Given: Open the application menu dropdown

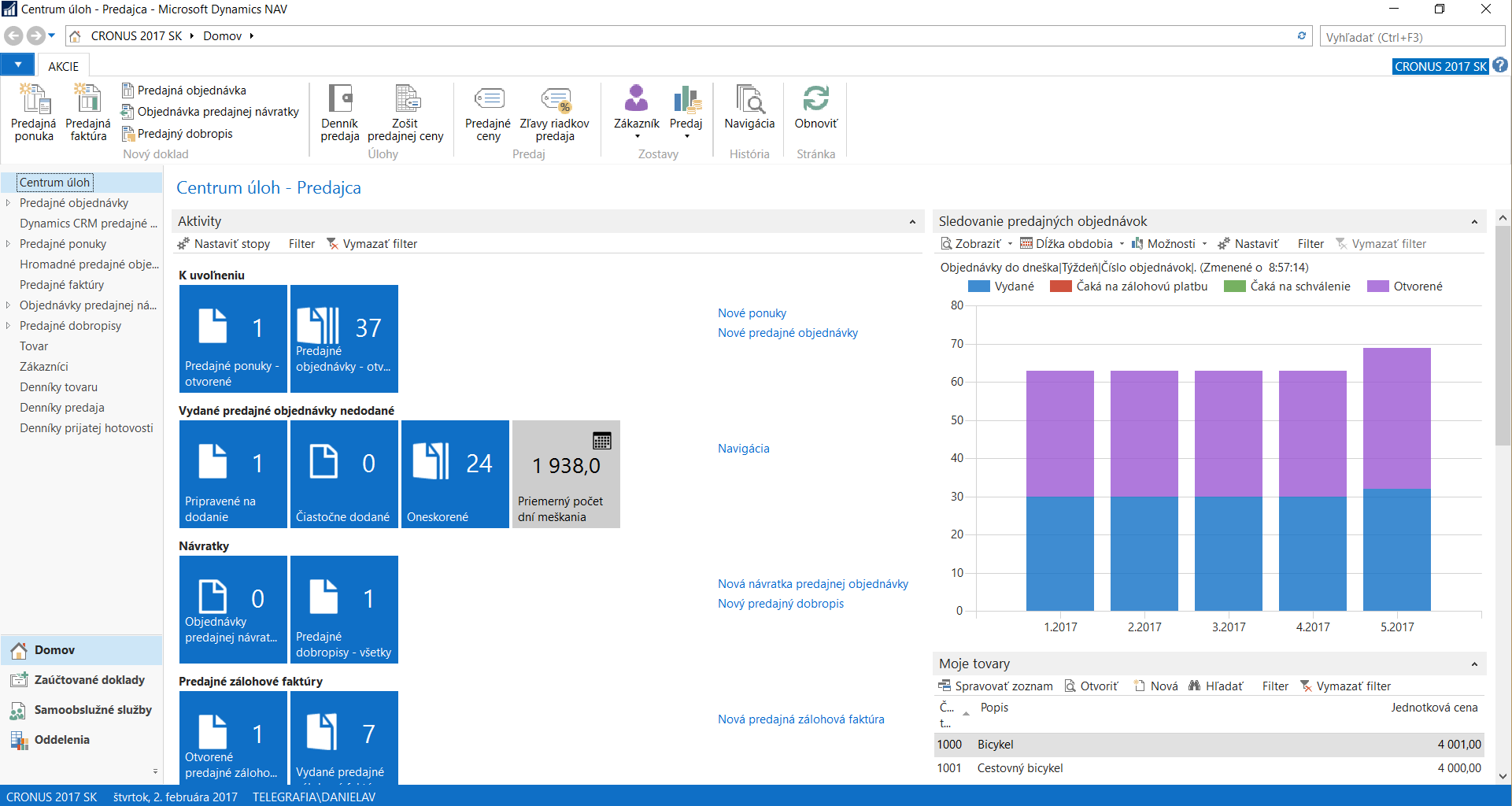Looking at the screenshot, I should pyautogui.click(x=17, y=65).
